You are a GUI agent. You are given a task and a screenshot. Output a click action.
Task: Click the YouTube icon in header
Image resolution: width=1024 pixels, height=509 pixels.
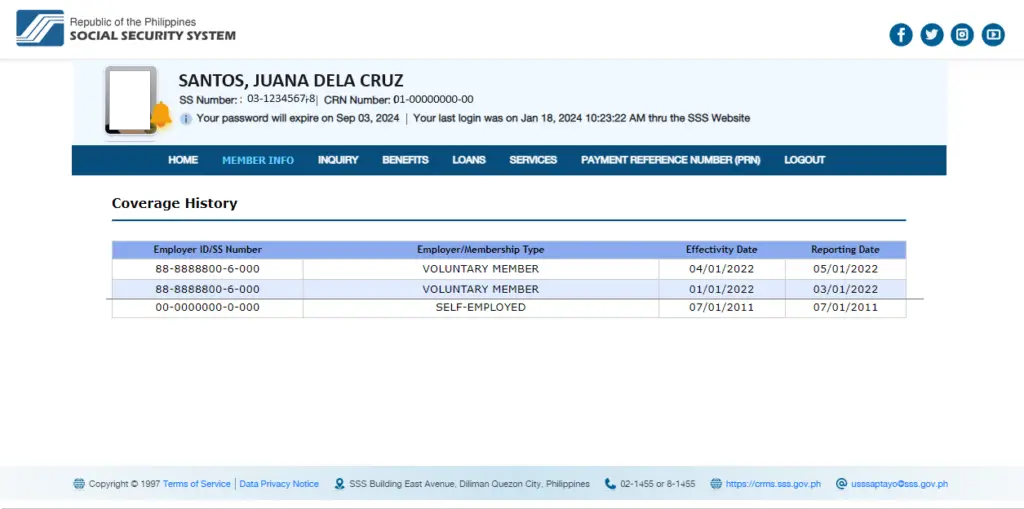pos(993,35)
